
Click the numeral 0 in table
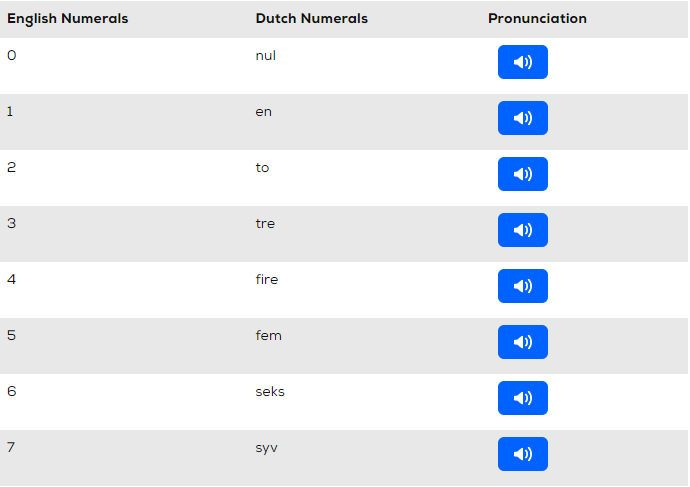point(12,55)
